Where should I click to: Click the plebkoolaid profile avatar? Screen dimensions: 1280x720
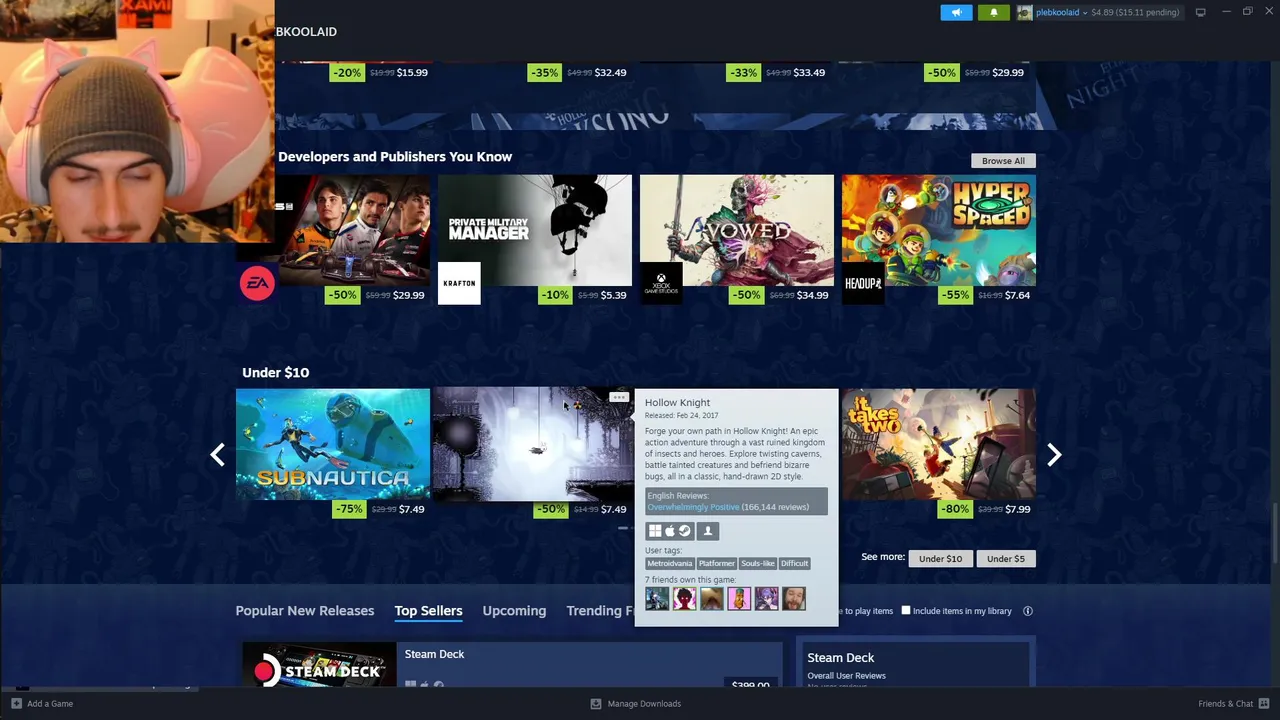click(1025, 12)
